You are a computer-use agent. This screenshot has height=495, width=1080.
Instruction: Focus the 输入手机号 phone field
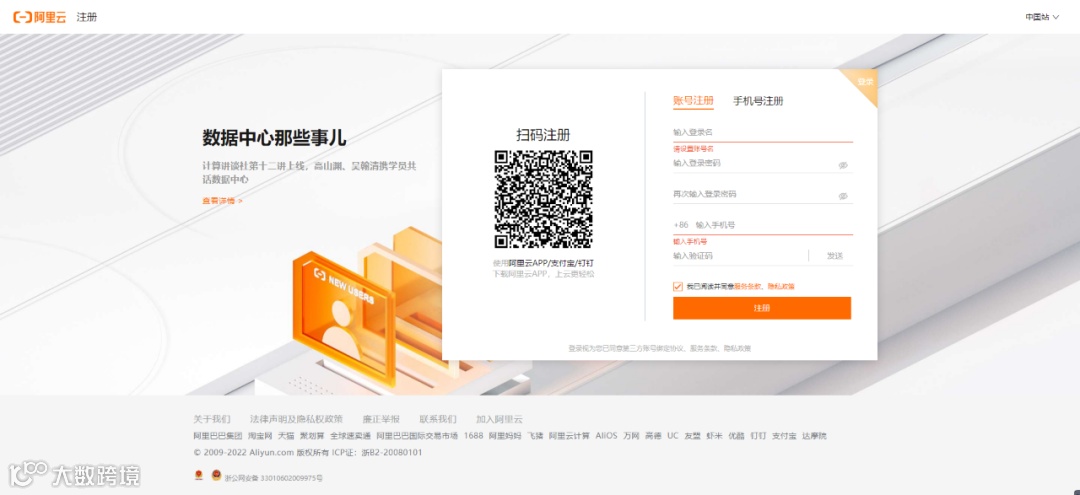click(x=773, y=225)
